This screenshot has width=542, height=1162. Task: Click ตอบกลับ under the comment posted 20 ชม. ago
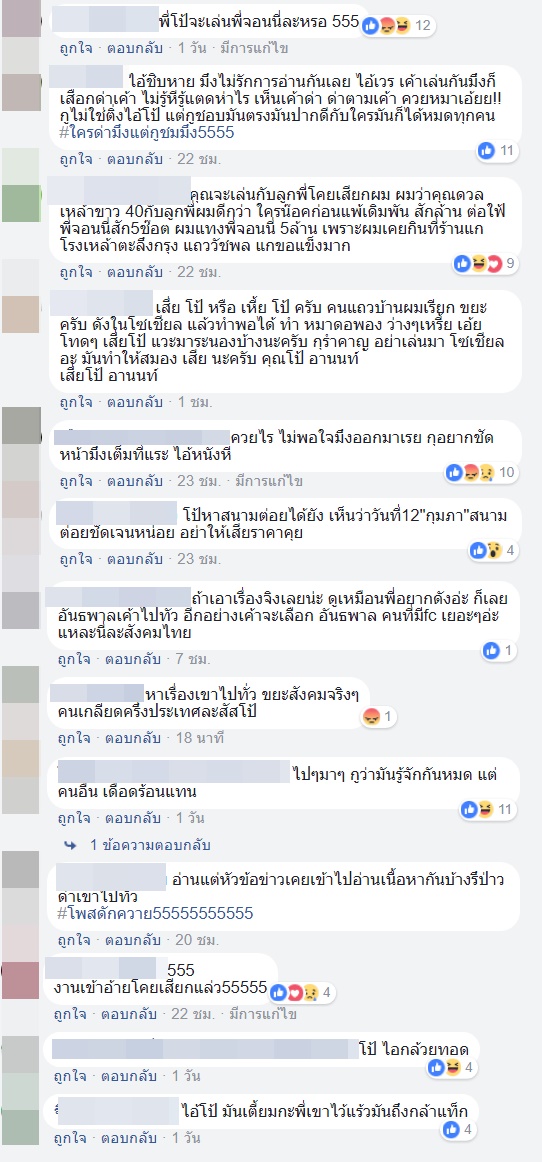tap(133, 940)
